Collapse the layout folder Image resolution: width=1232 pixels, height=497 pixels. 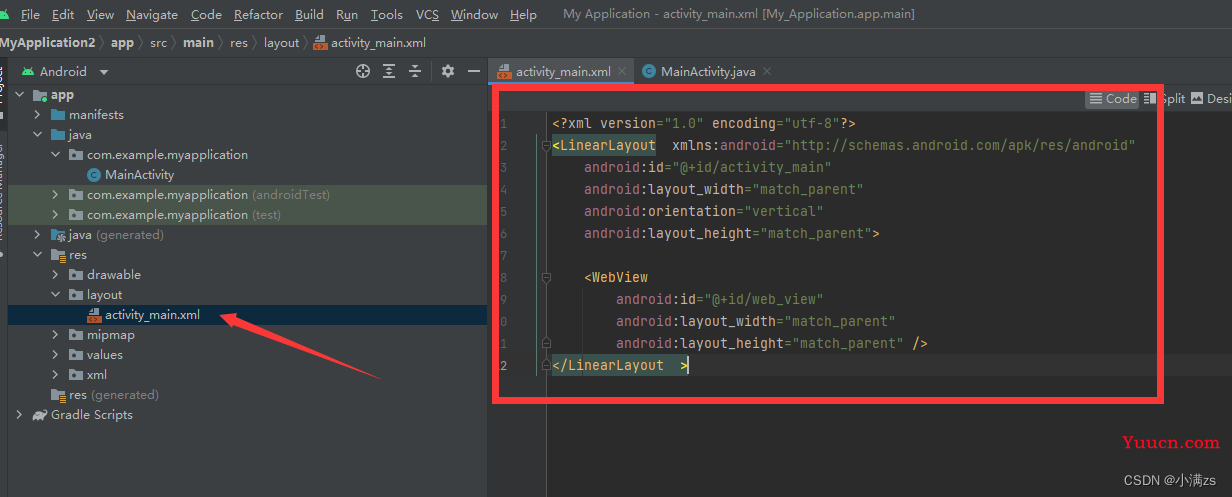coord(56,295)
